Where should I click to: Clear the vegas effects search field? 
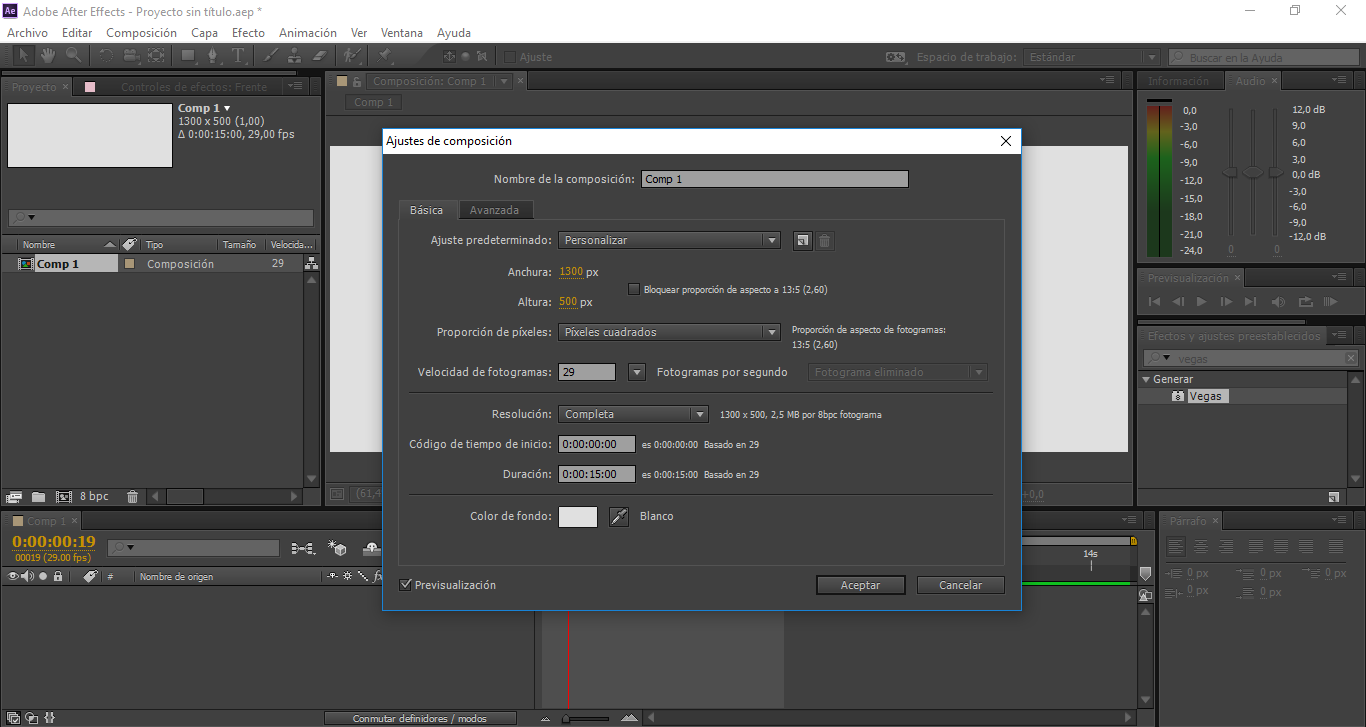click(1351, 358)
